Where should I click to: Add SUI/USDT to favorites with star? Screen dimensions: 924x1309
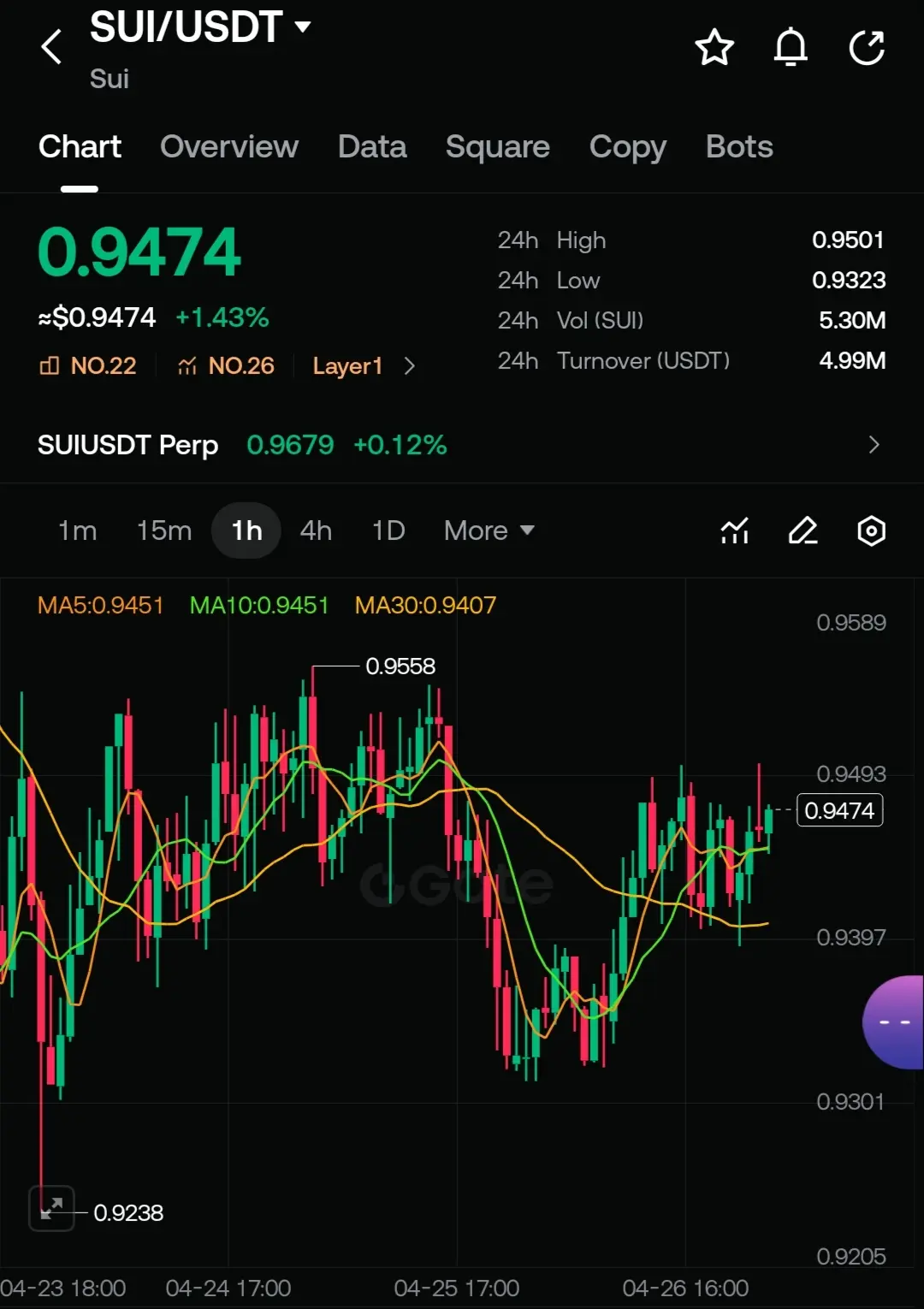(x=714, y=47)
